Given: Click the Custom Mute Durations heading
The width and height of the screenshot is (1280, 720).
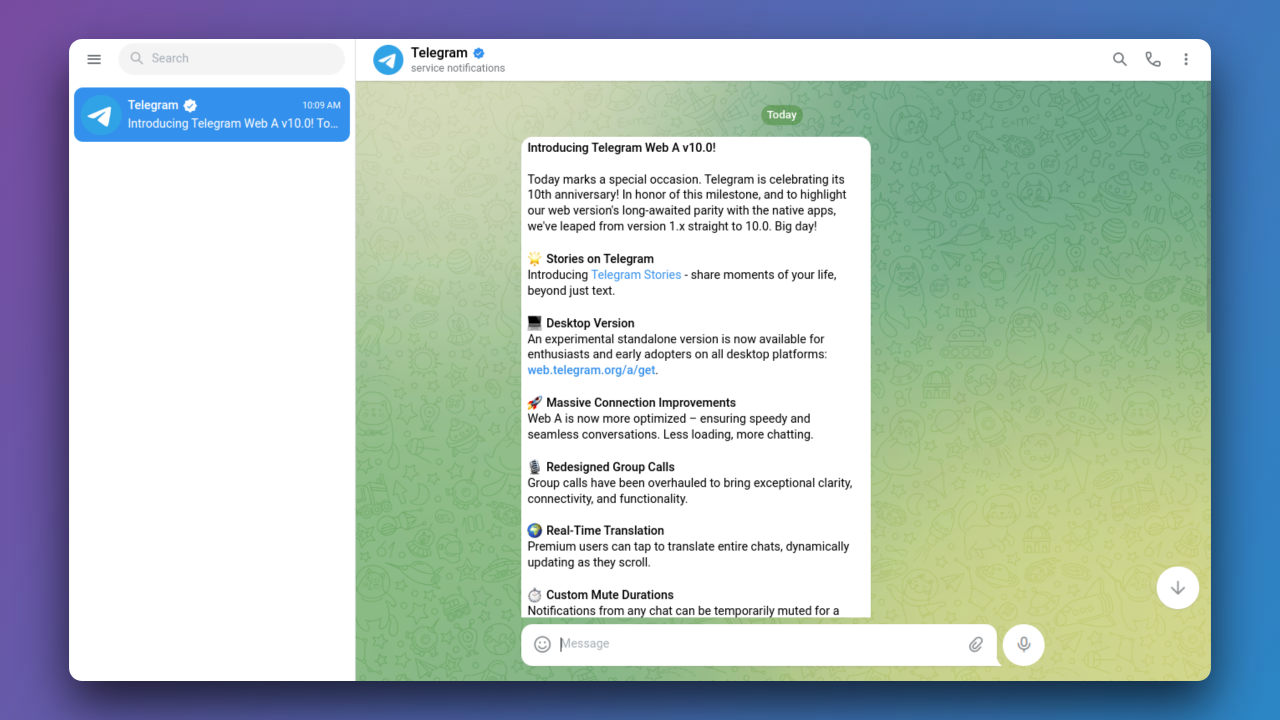Looking at the screenshot, I should (x=610, y=595).
